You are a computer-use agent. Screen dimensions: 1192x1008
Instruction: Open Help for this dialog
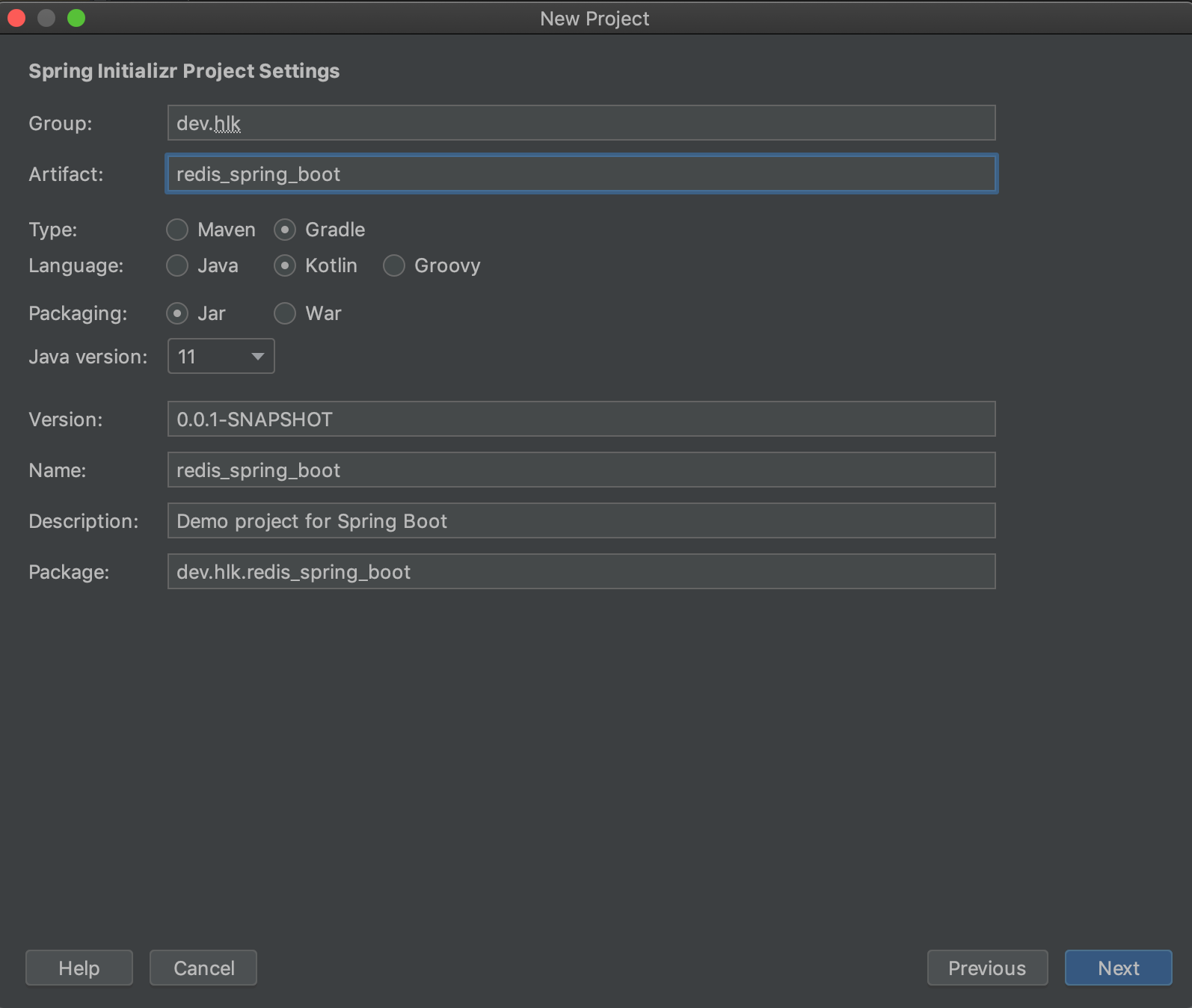[79, 968]
